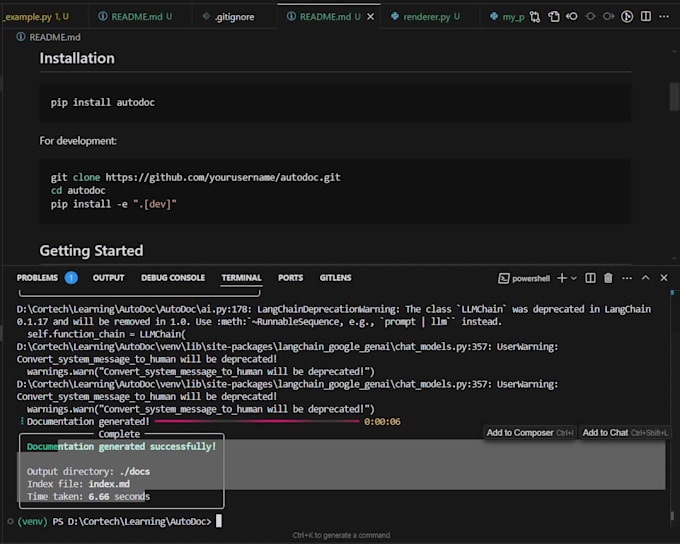Click the pink documentation progress bar

[x=257, y=421]
